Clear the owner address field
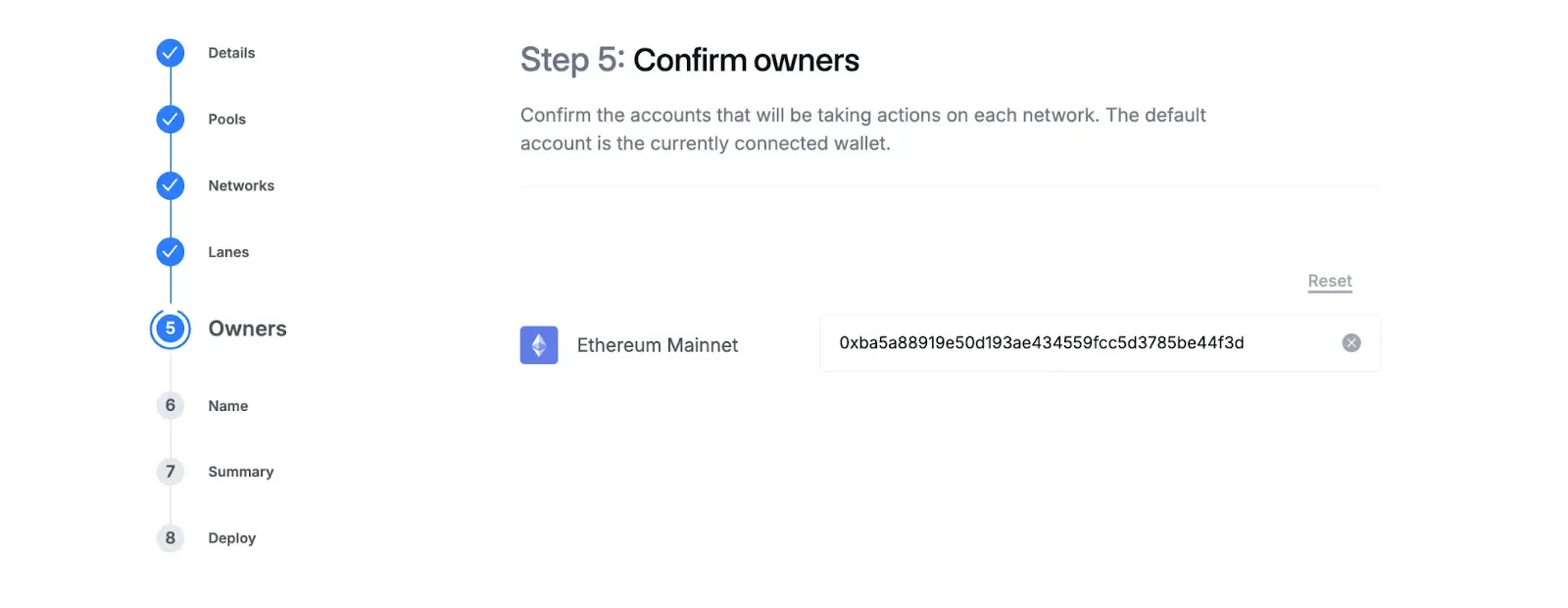The width and height of the screenshot is (1568, 608). tap(1351, 343)
